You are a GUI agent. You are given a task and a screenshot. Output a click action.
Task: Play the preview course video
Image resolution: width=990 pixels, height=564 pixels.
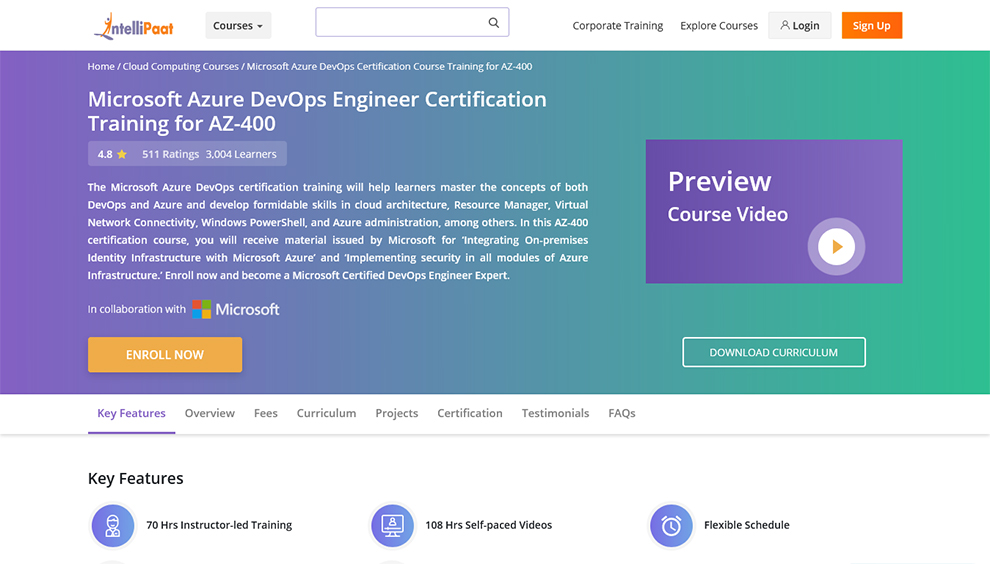point(837,246)
